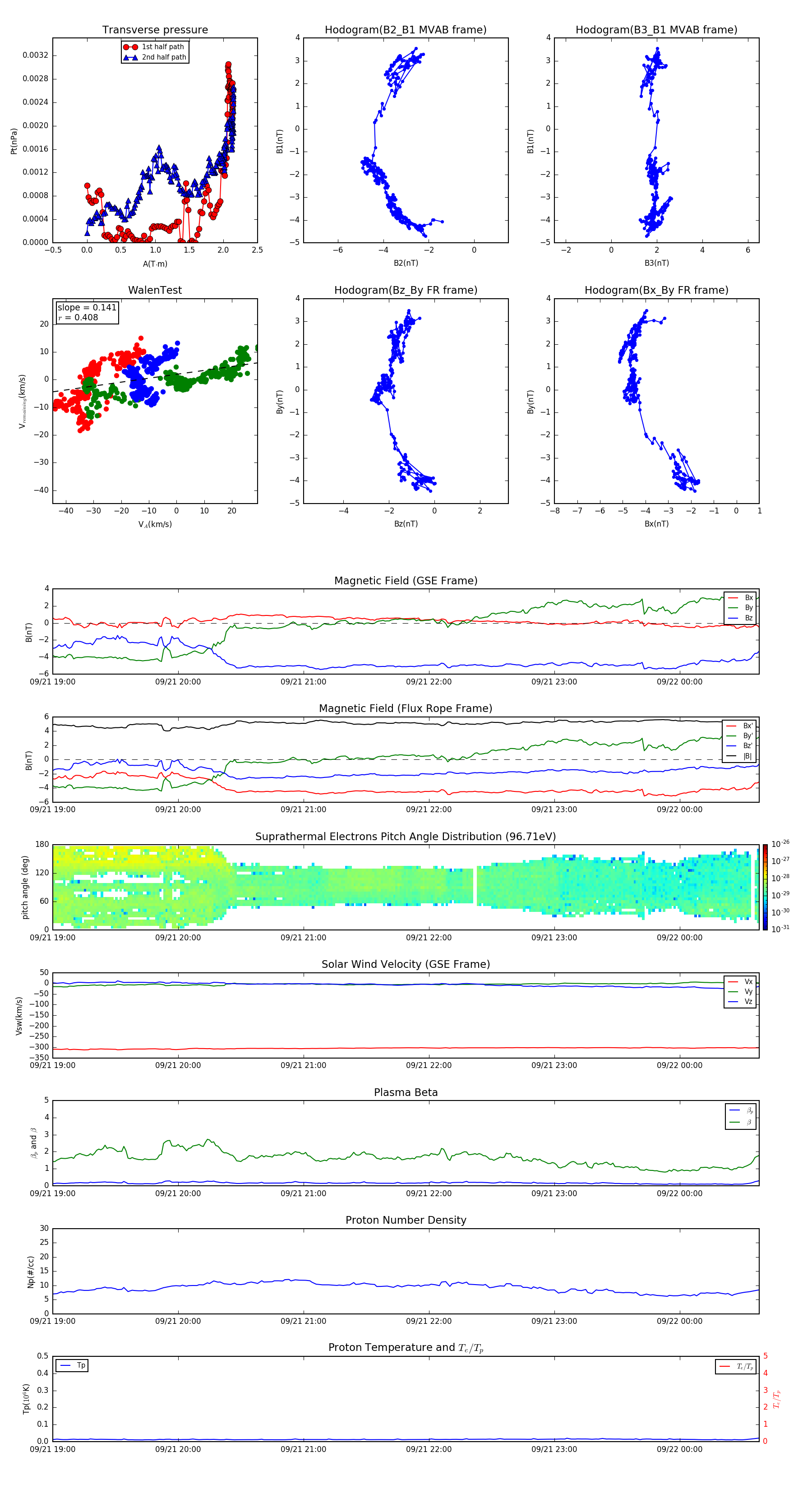Image resolution: width=812 pixels, height=1489 pixels.
Task: Click the 'Solar Wind Velocity (GSE Frame)' title
Action: click(x=406, y=965)
